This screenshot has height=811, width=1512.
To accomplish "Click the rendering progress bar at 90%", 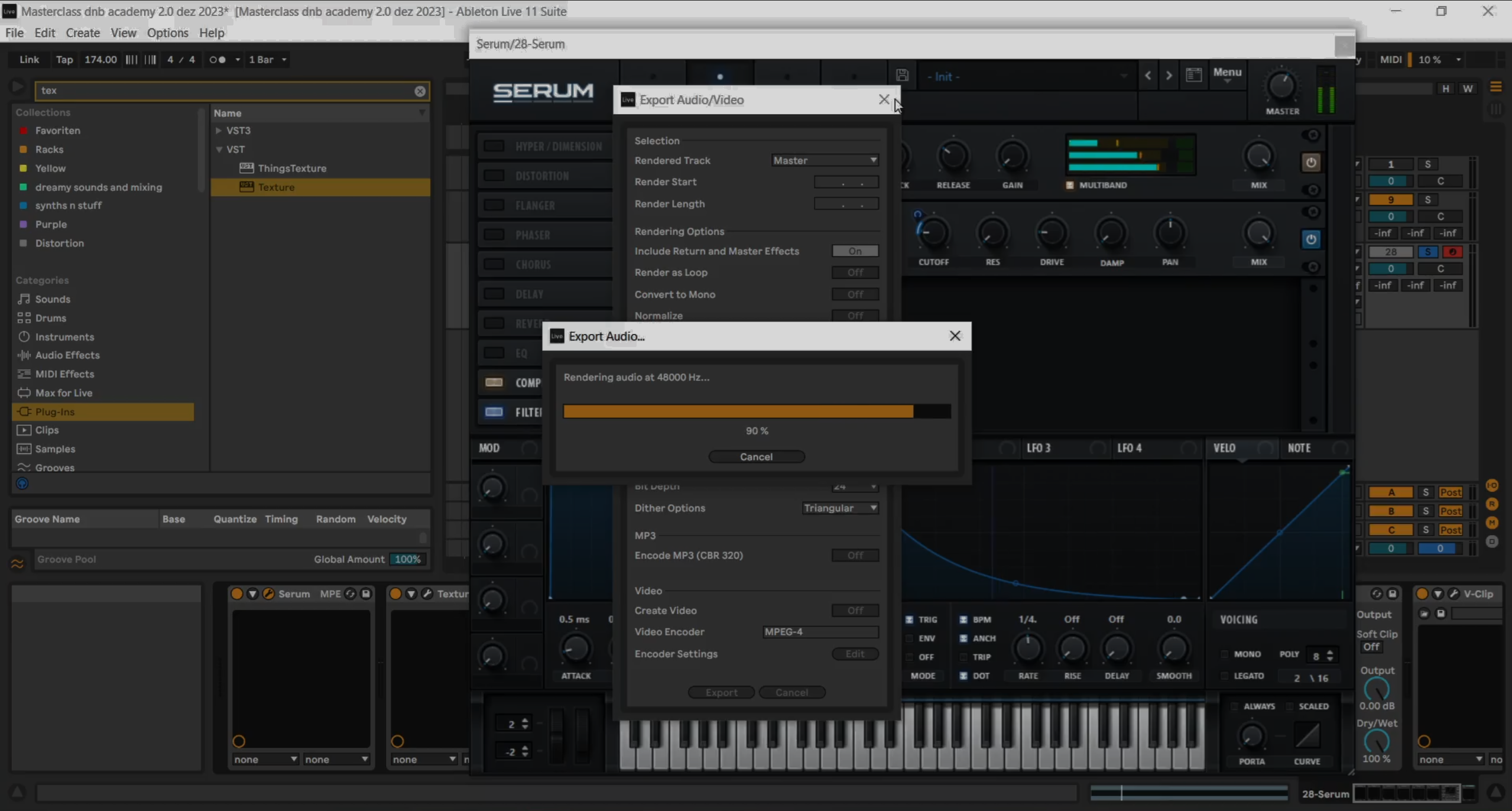I will pos(757,411).
